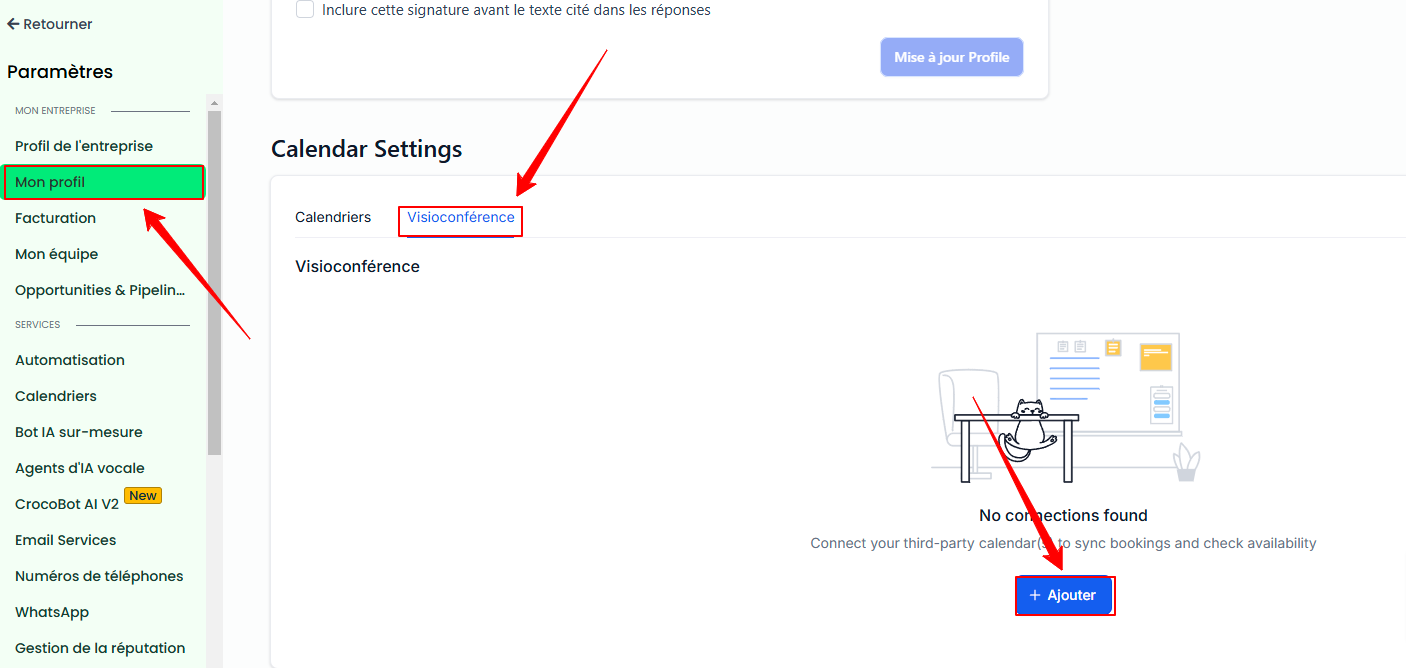Click the sidebar vertical scrollbar
Viewport: 1406px width, 668px height.
pos(214,282)
